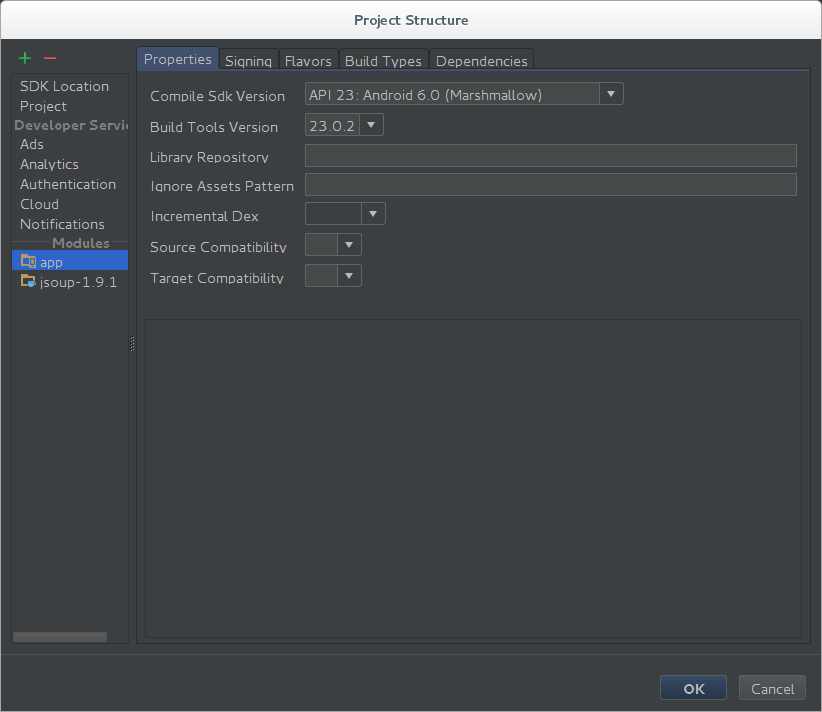Select the jsoup-1.9.1 module name
Screen dimensions: 822x712
79,282
